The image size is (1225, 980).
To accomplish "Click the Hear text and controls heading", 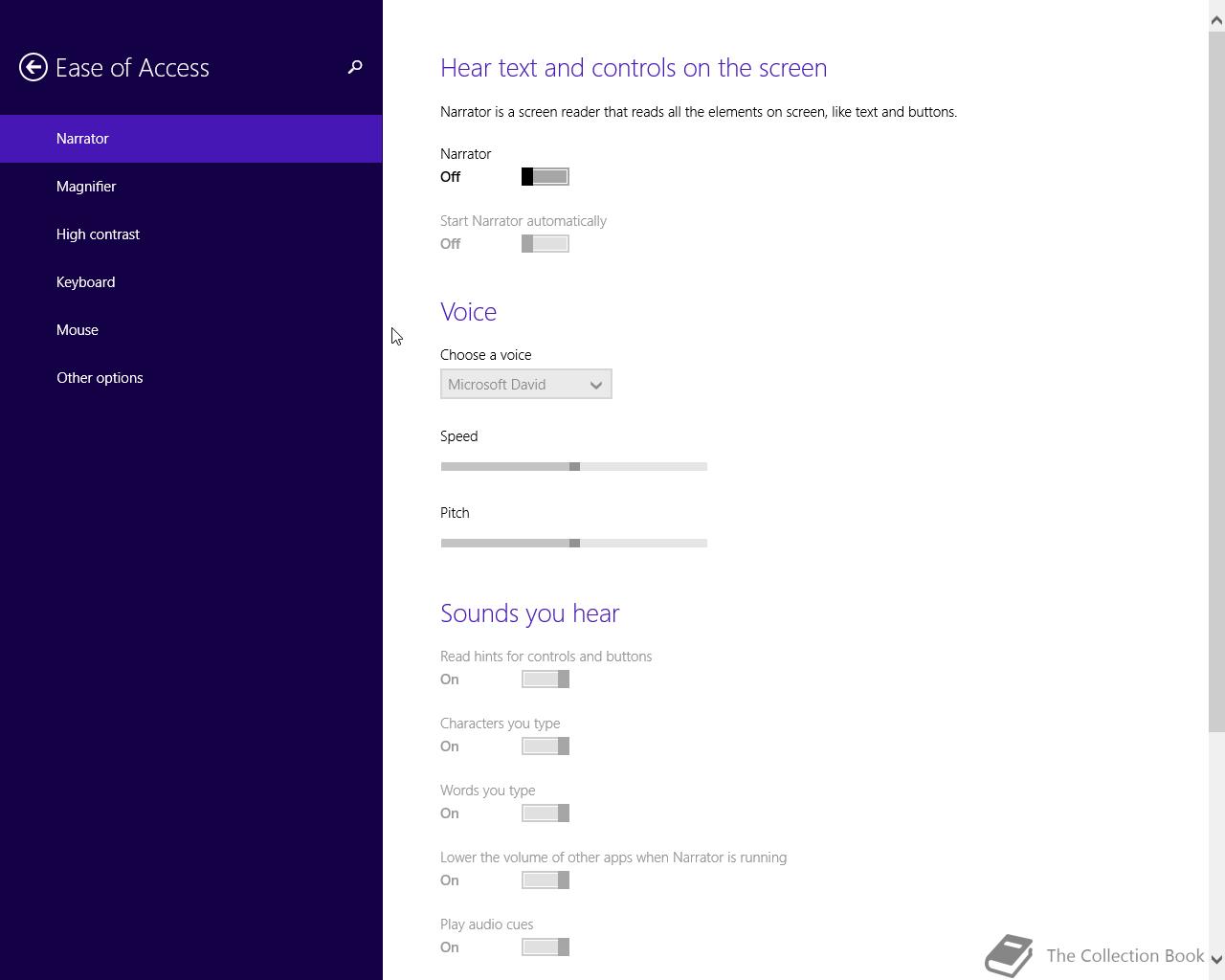I will tap(634, 68).
